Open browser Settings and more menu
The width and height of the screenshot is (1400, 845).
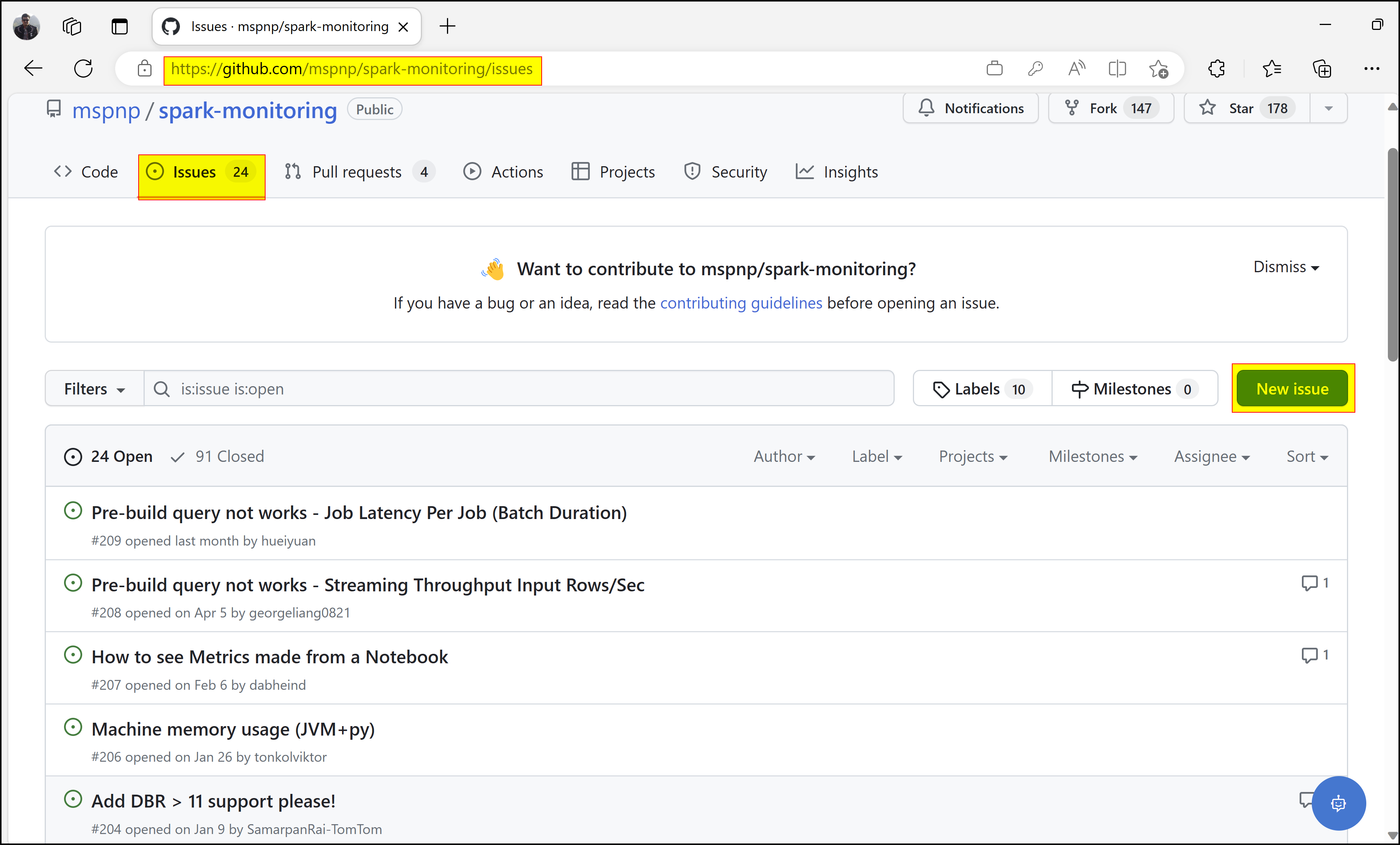click(x=1372, y=69)
